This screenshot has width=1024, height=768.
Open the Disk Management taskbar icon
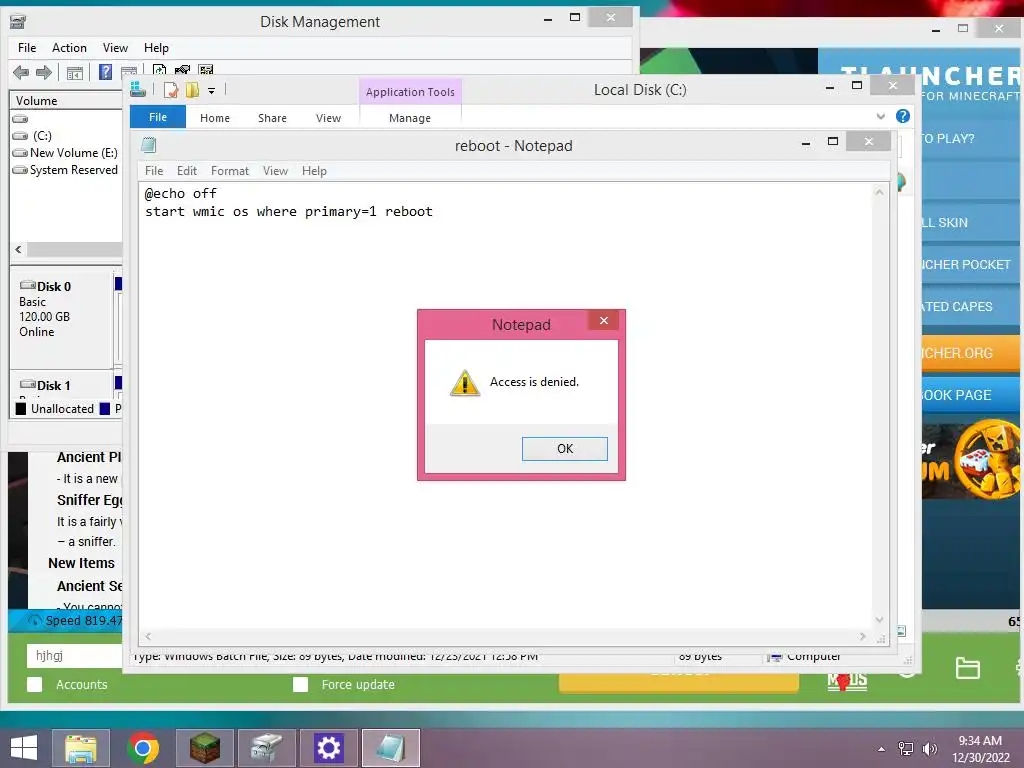click(266, 748)
